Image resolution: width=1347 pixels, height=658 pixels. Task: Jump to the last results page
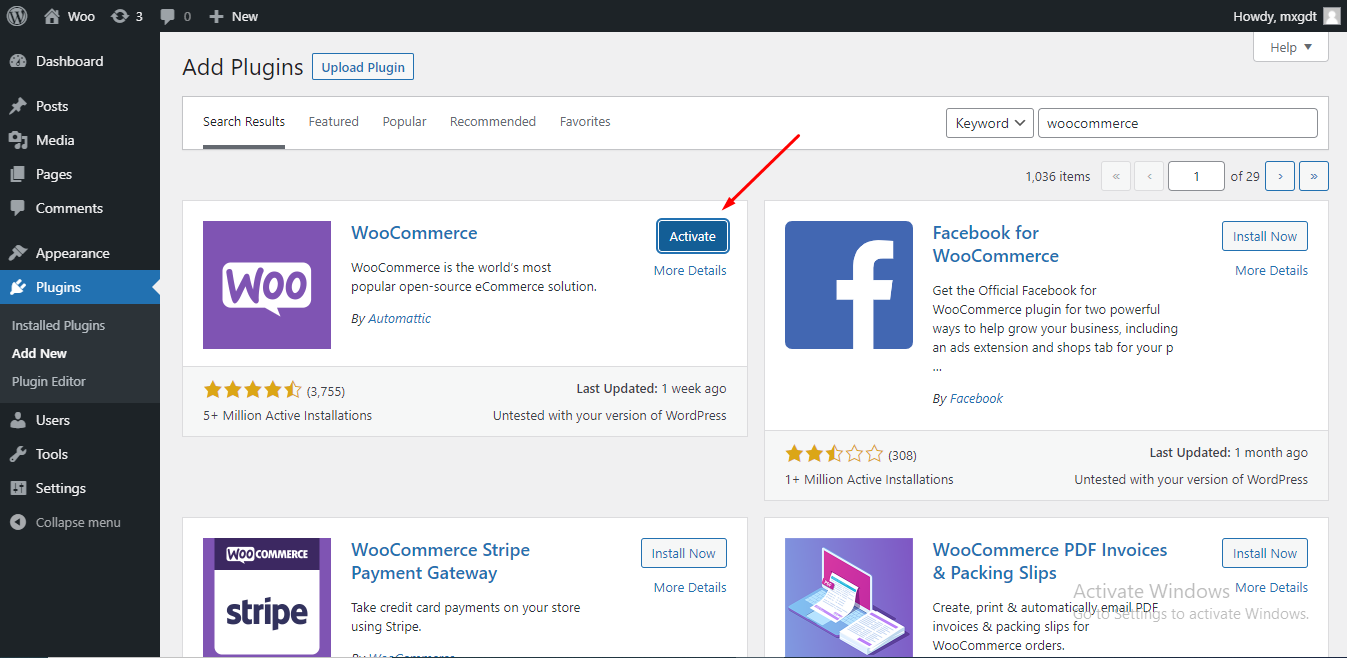click(x=1314, y=176)
